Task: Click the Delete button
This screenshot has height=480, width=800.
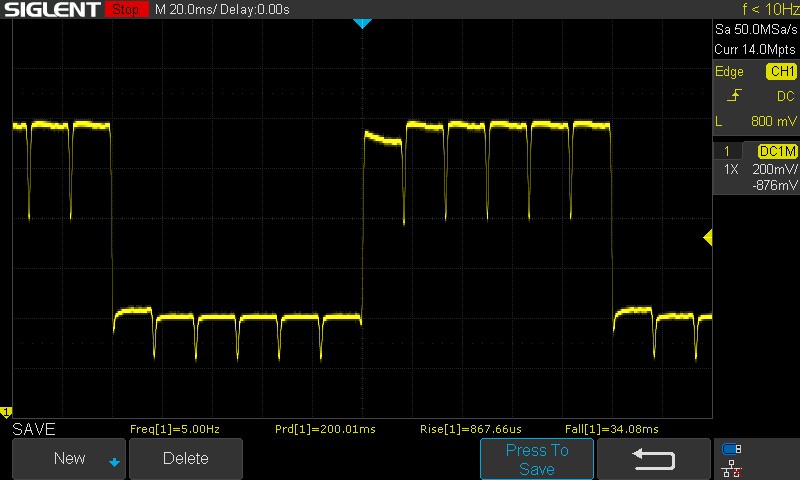Action: click(186, 458)
